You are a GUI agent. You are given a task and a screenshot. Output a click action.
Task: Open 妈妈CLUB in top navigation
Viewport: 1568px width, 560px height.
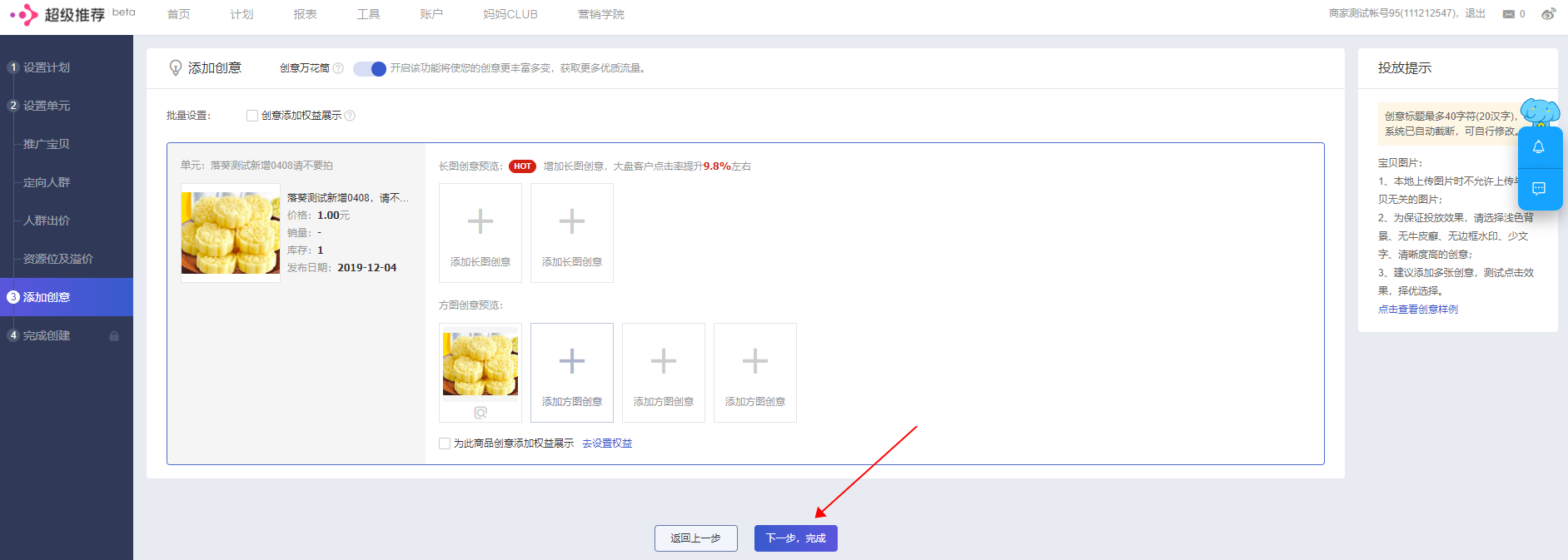(x=510, y=14)
